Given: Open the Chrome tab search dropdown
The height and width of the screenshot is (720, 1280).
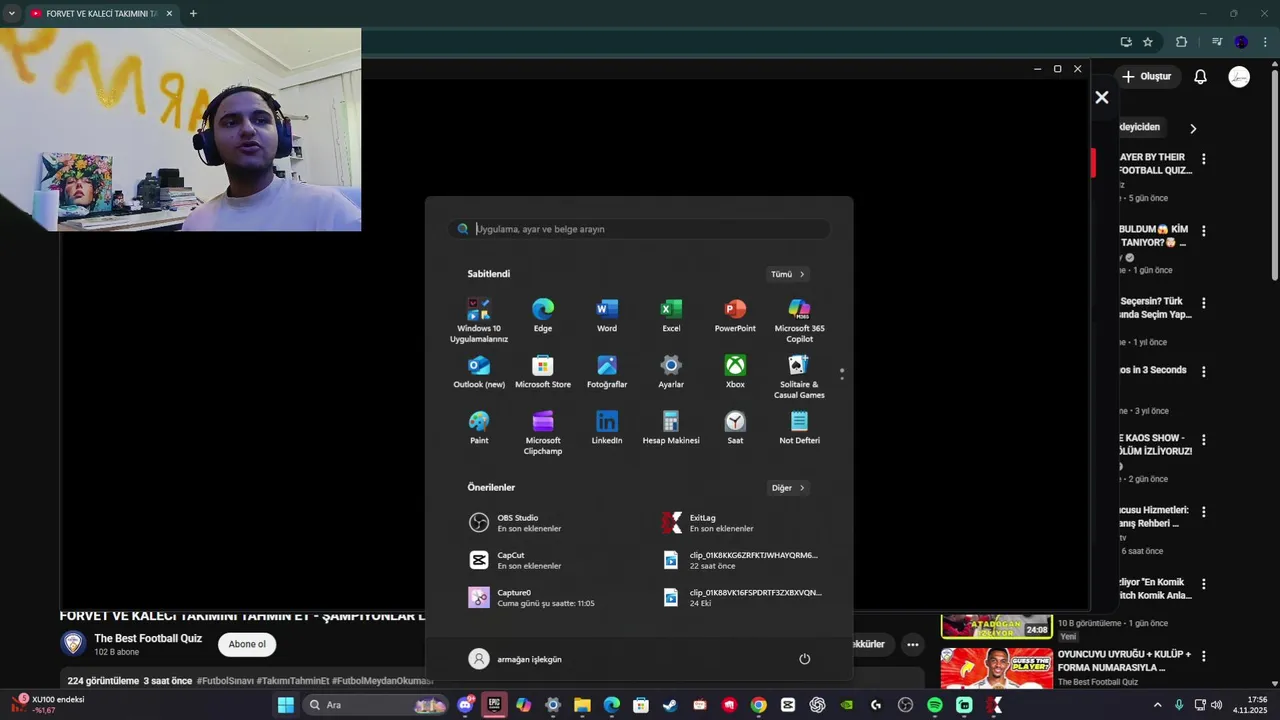Looking at the screenshot, I should tap(12, 14).
